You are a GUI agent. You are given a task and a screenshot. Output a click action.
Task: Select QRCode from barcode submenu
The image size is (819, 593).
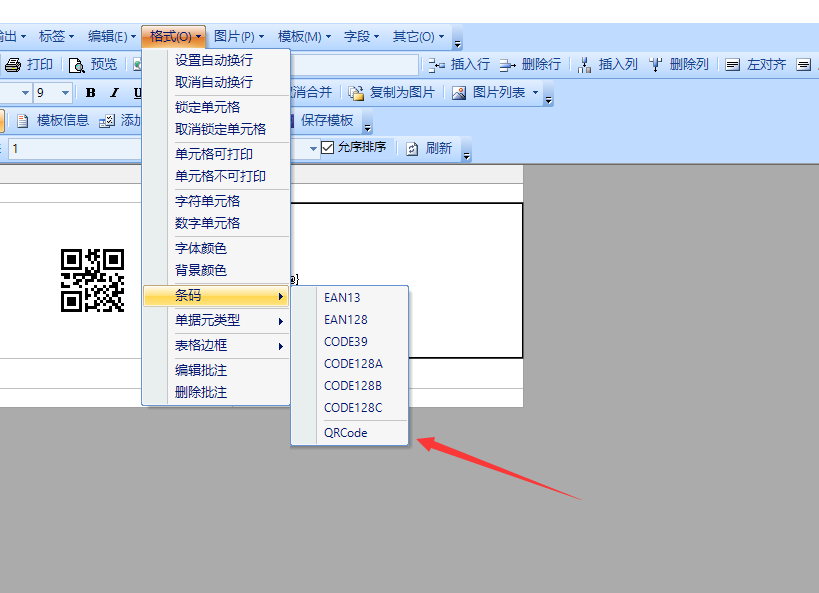[346, 433]
